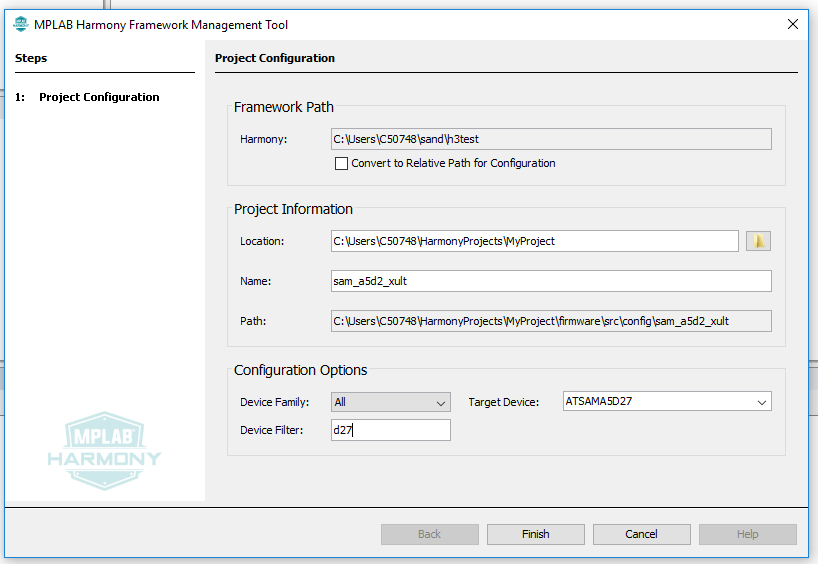This screenshot has width=818, height=564.
Task: Click the Location label
Action: 262,241
